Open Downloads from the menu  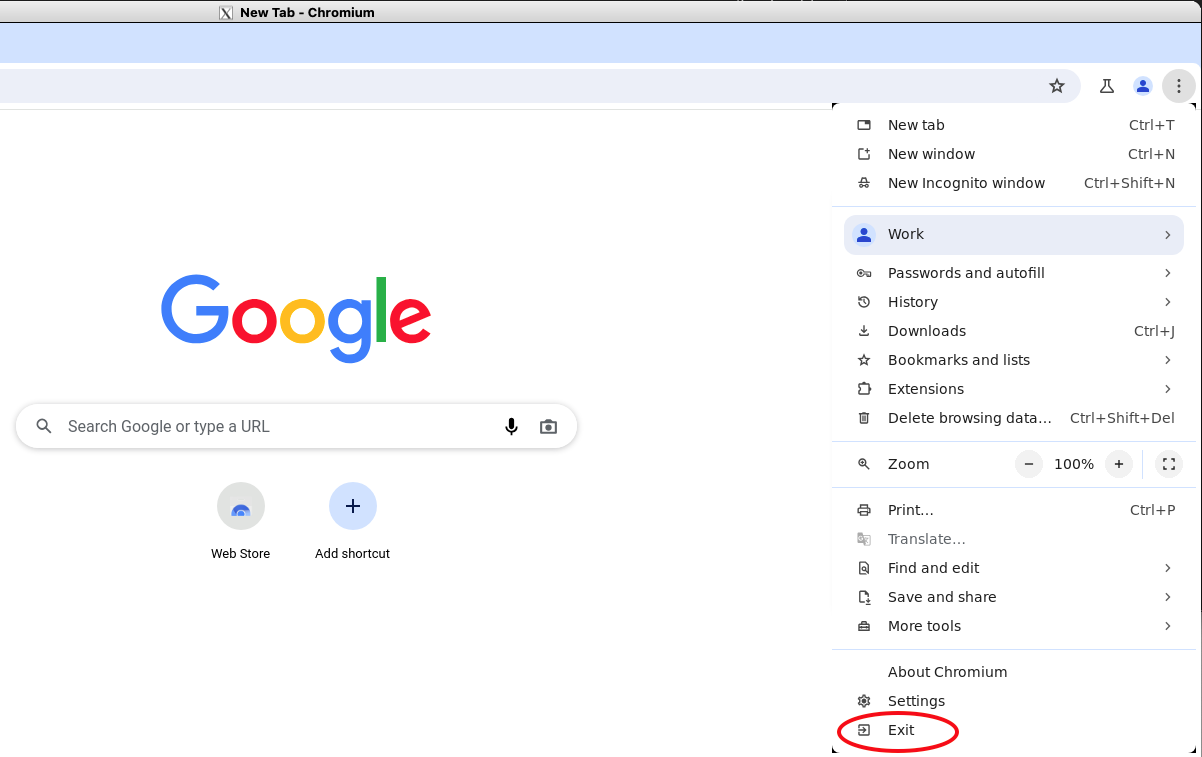point(1014,331)
